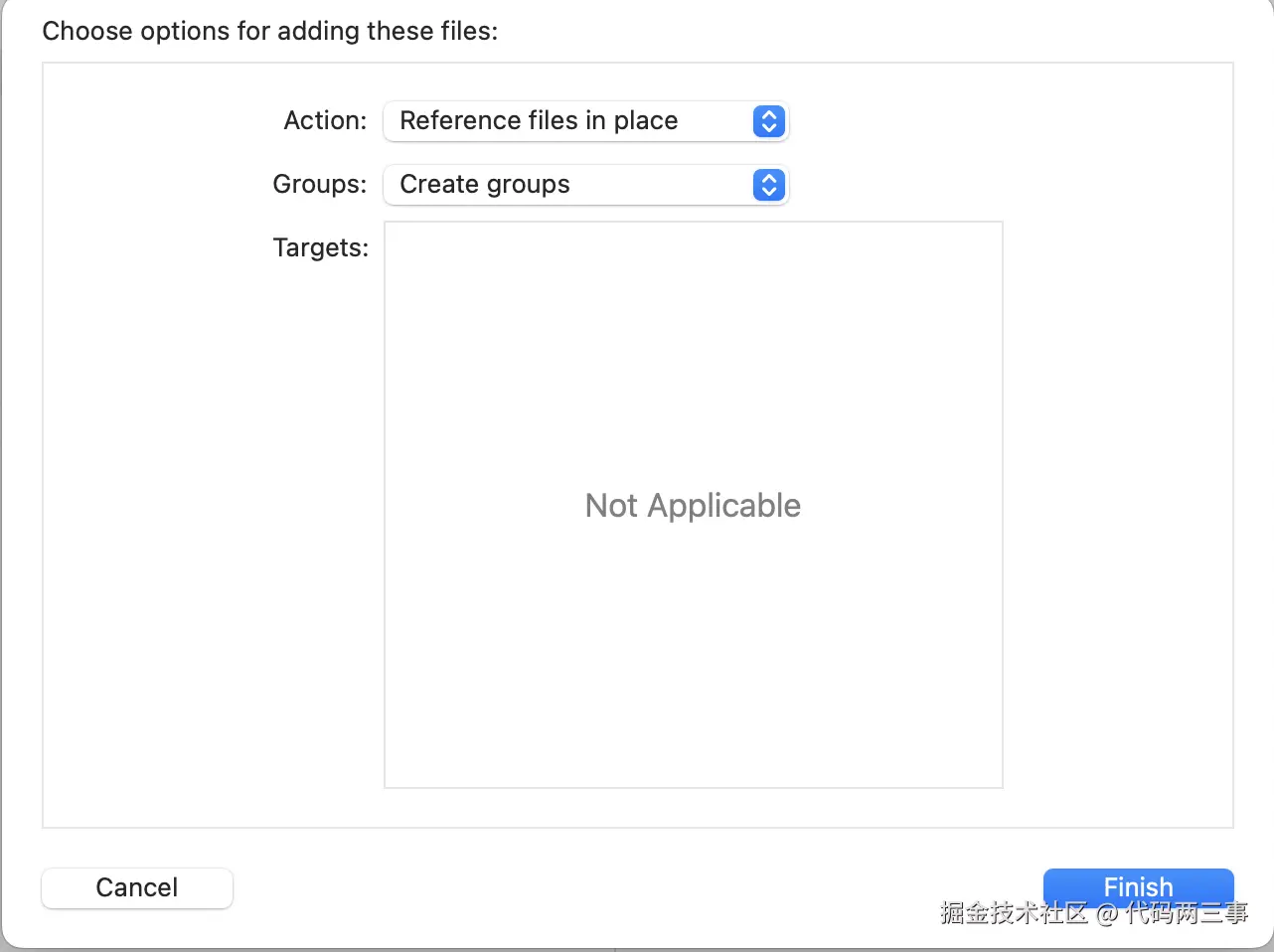Viewport: 1274px width, 952px height.
Task: Click the blank area between Cancel and Finish
Action: click(636, 887)
